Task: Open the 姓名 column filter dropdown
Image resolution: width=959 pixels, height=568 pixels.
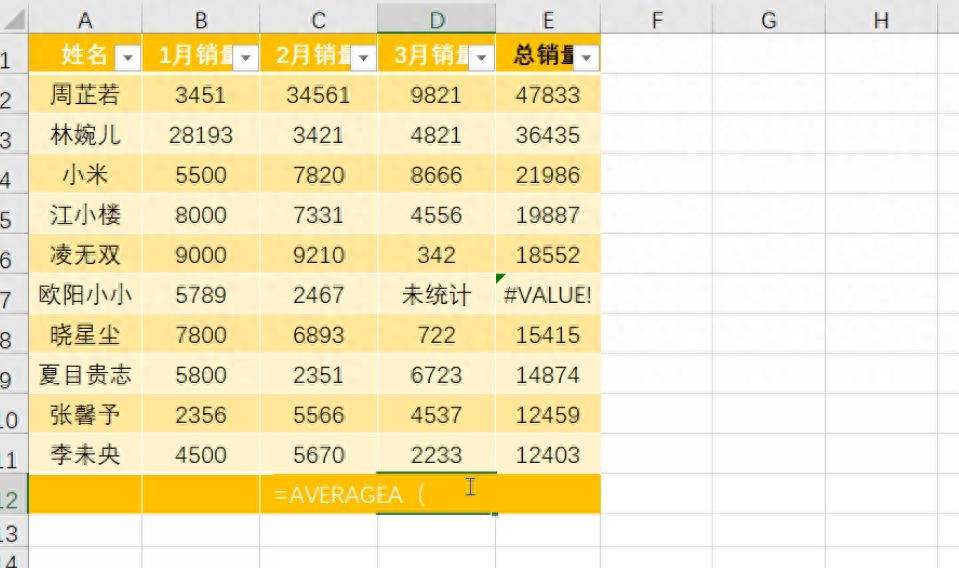Action: coord(128,58)
